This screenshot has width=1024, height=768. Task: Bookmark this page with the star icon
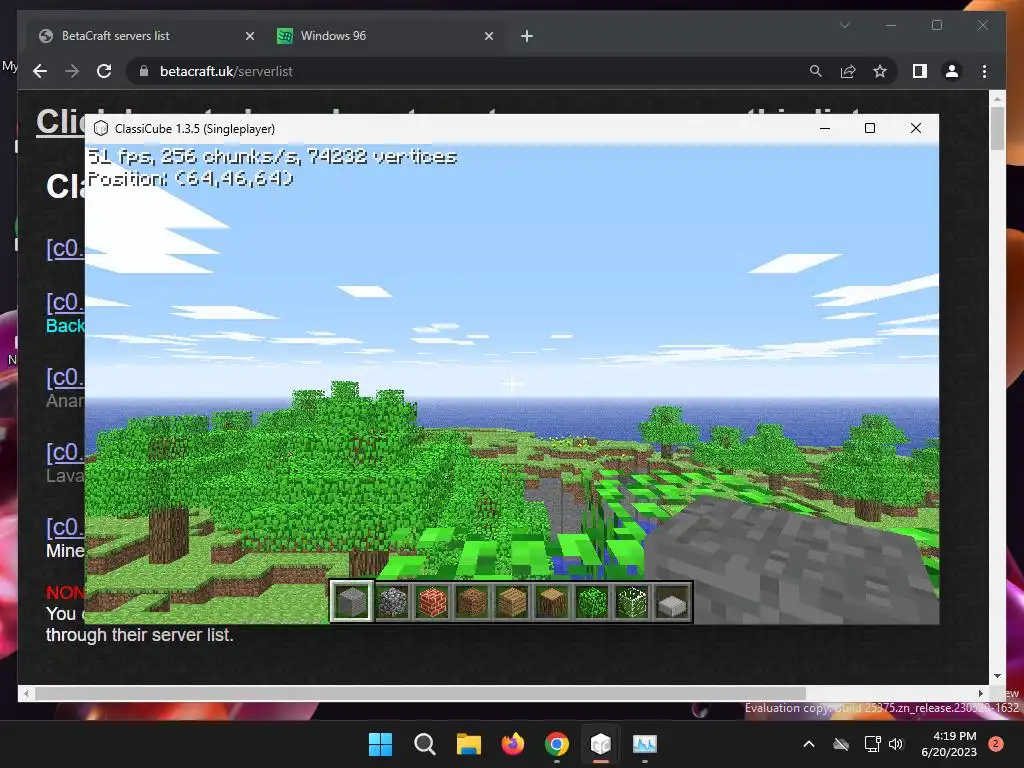tap(880, 71)
